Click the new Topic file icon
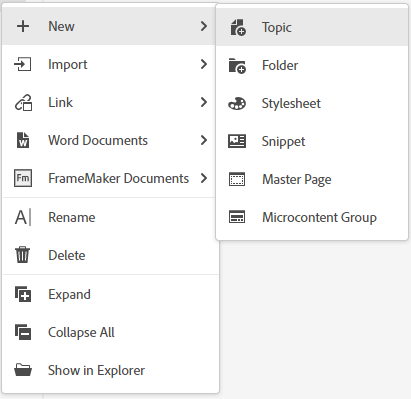 pyautogui.click(x=238, y=27)
